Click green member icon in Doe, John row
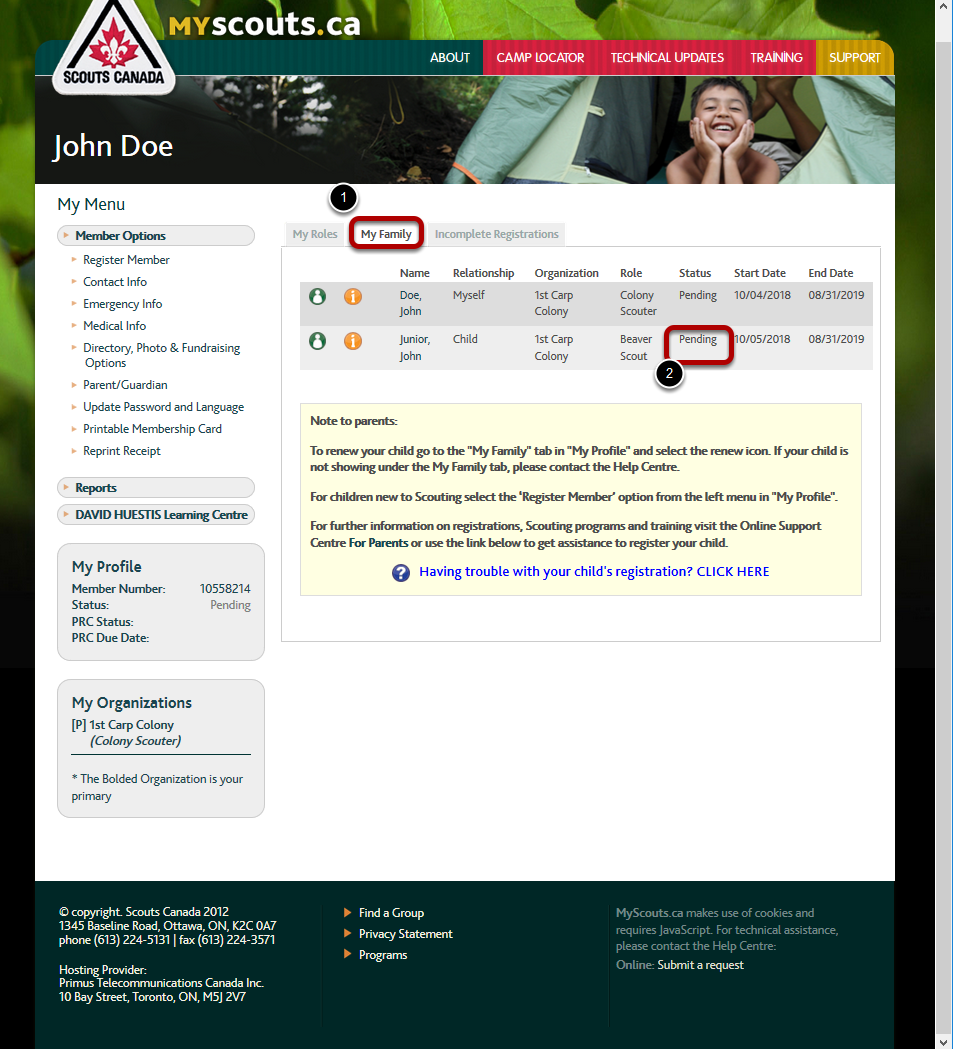Image resolution: width=953 pixels, height=1049 pixels. point(317,296)
